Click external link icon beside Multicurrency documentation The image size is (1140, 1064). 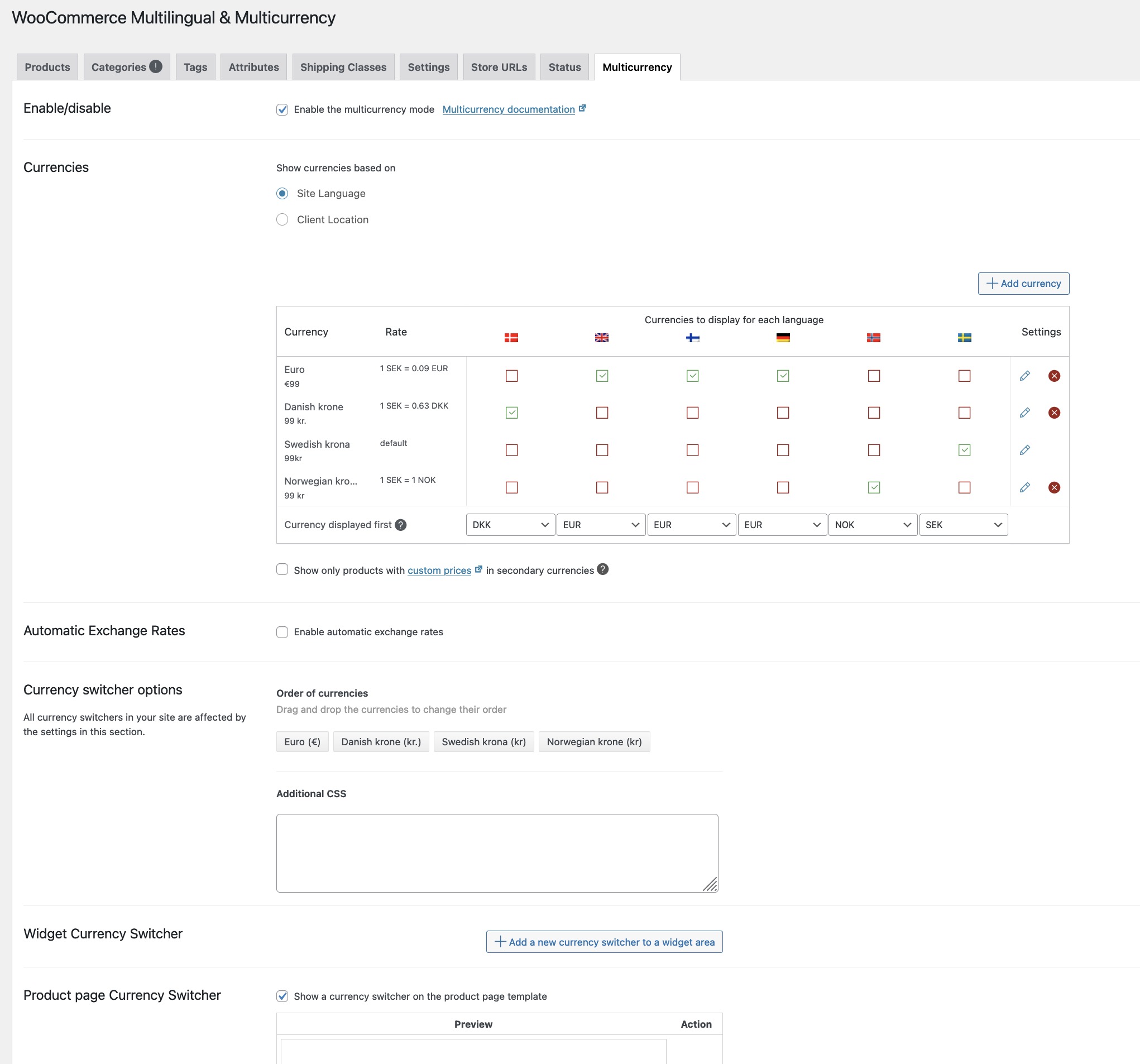(582, 108)
